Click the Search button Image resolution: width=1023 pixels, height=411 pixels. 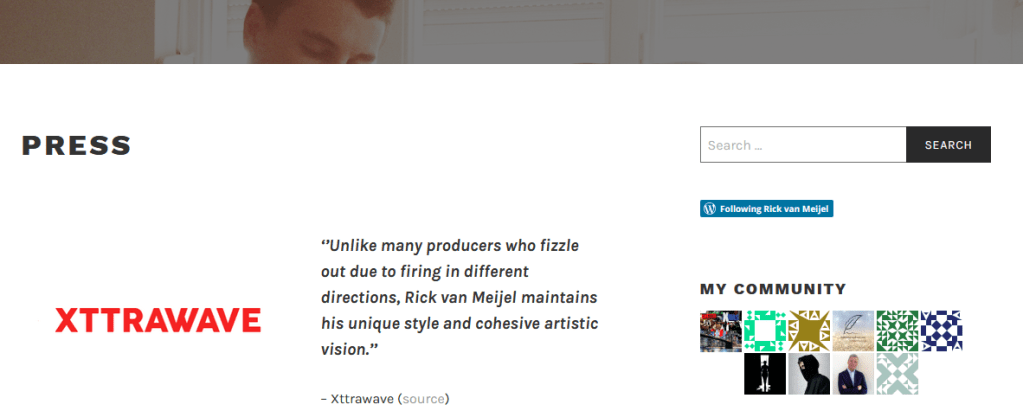948,145
